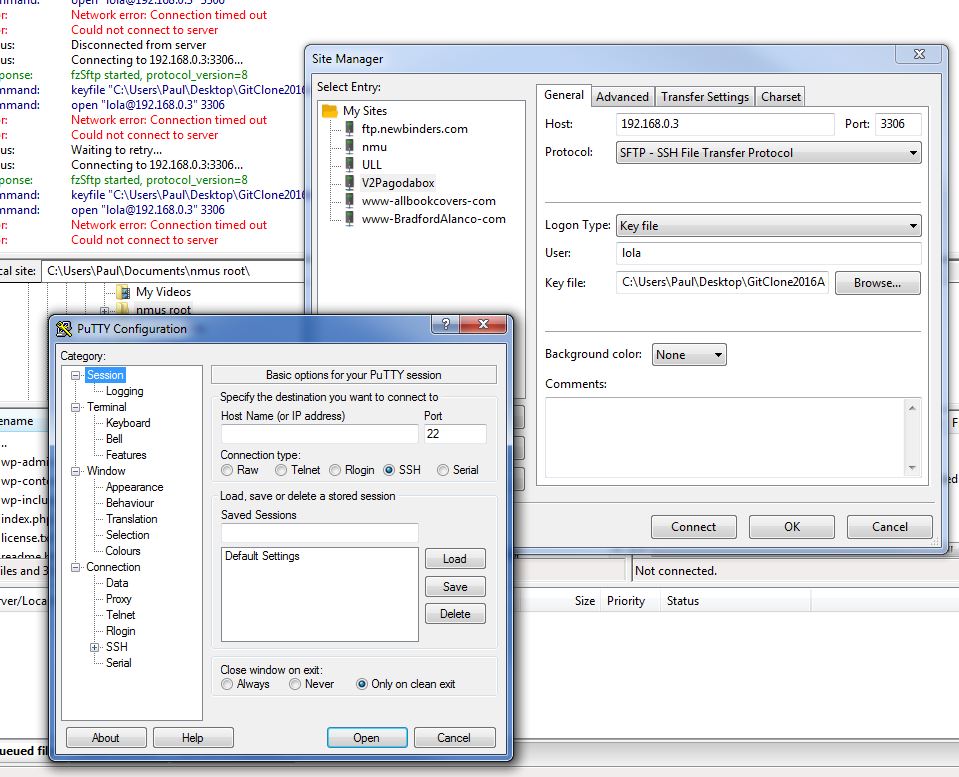The image size is (959, 777).
Task: Expand the SSH node in PuTTY tree
Action: click(94, 647)
